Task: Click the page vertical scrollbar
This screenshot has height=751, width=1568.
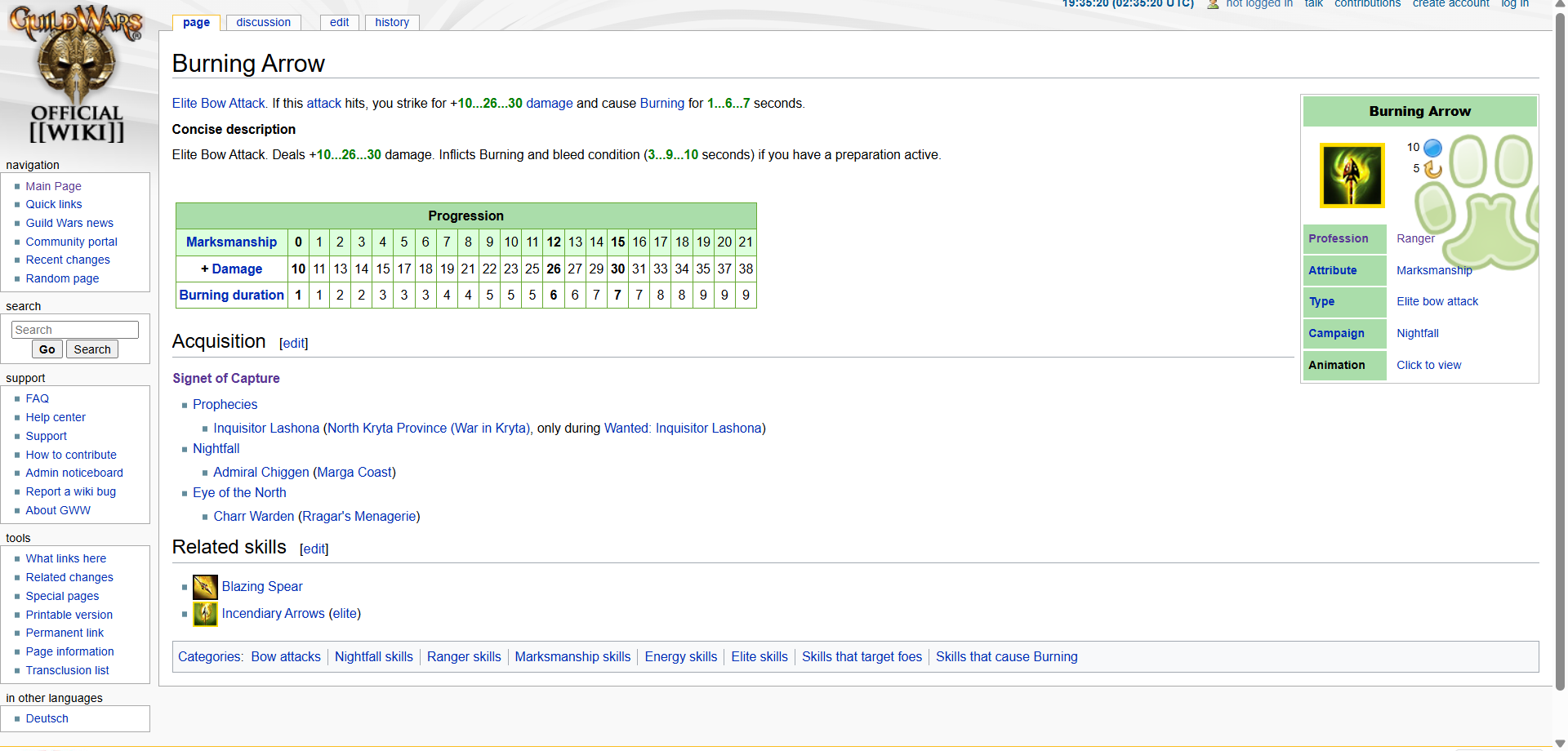Action: click(x=1560, y=351)
